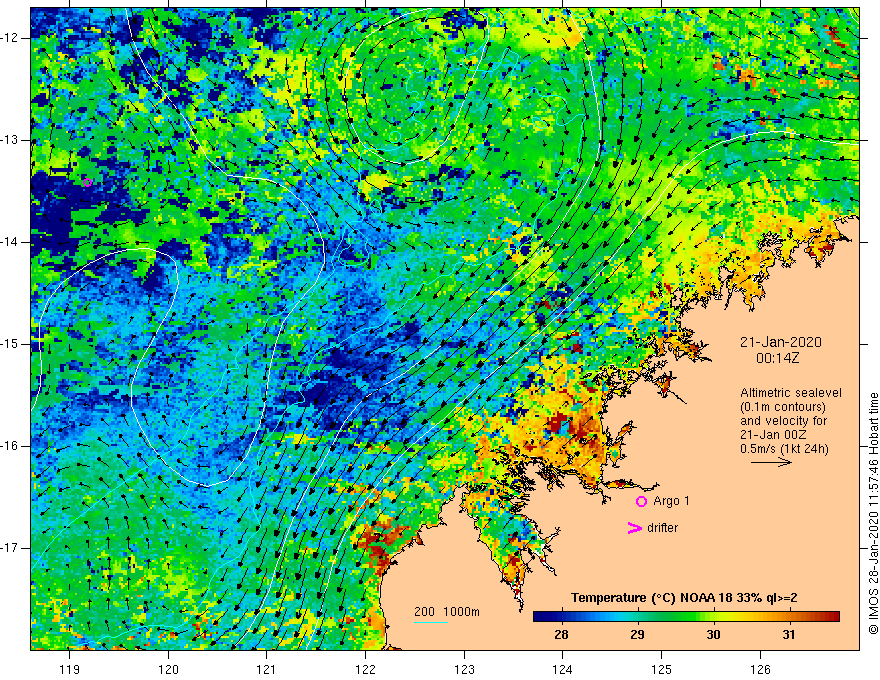
Task: Click the color bar tick label "29"
Action: click(637, 635)
